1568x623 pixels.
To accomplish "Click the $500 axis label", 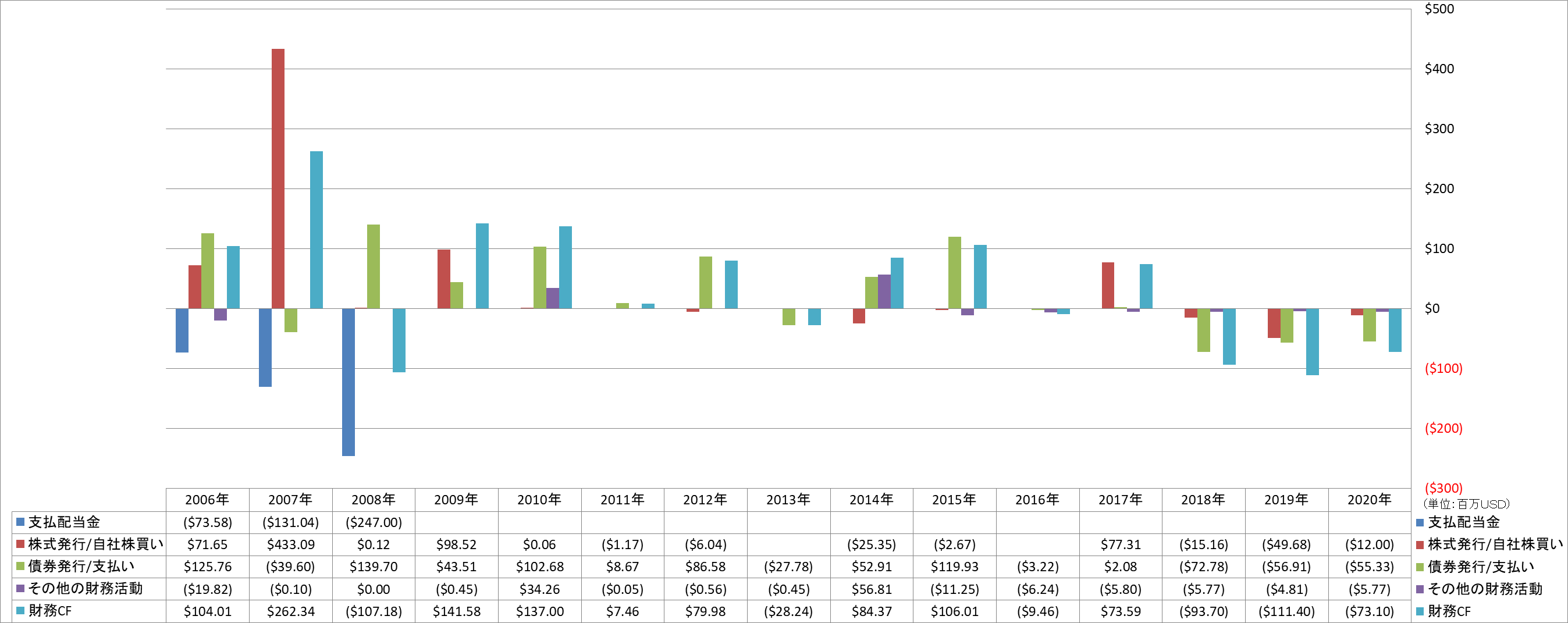I will (1439, 9).
